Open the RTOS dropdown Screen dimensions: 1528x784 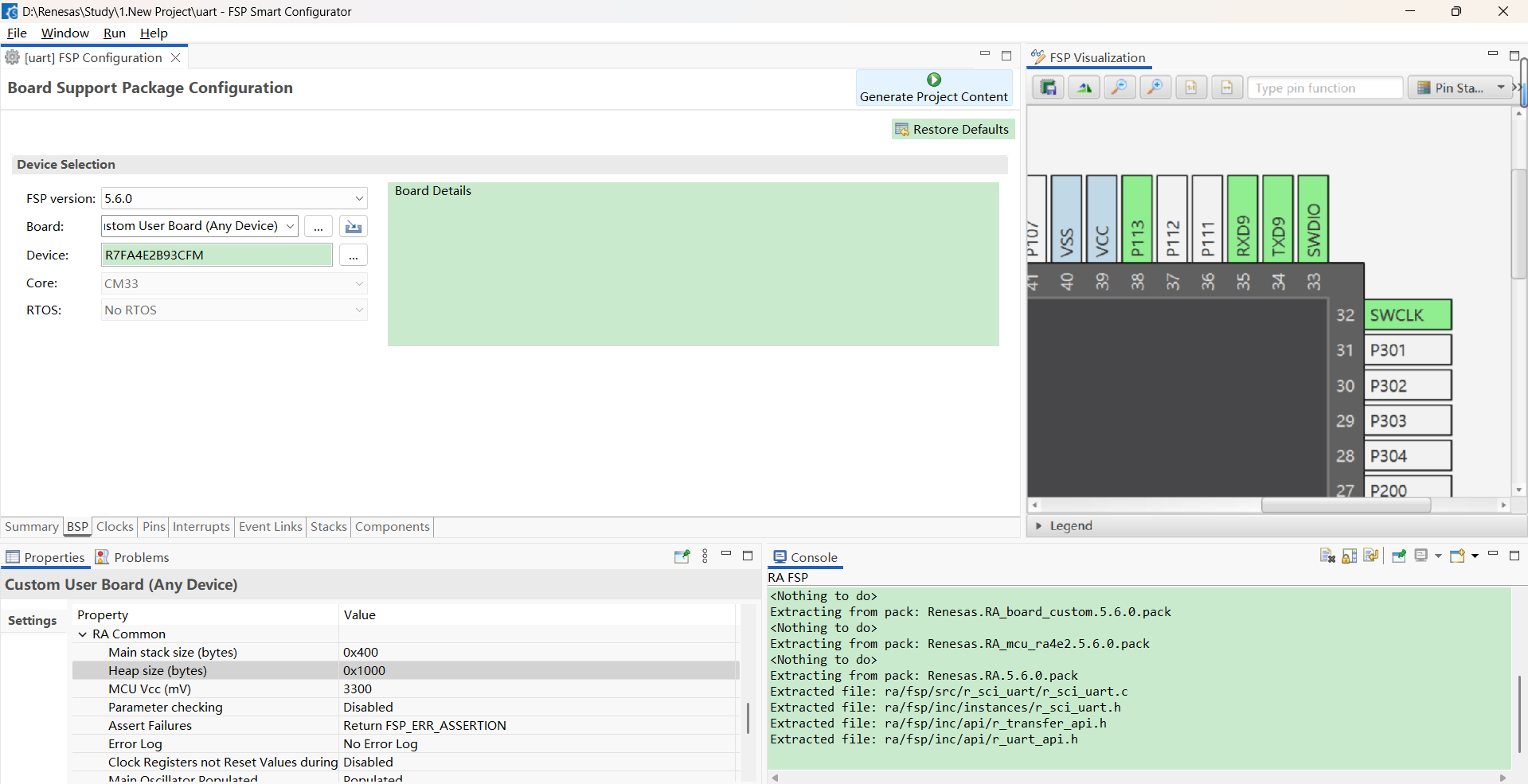pyautogui.click(x=358, y=310)
